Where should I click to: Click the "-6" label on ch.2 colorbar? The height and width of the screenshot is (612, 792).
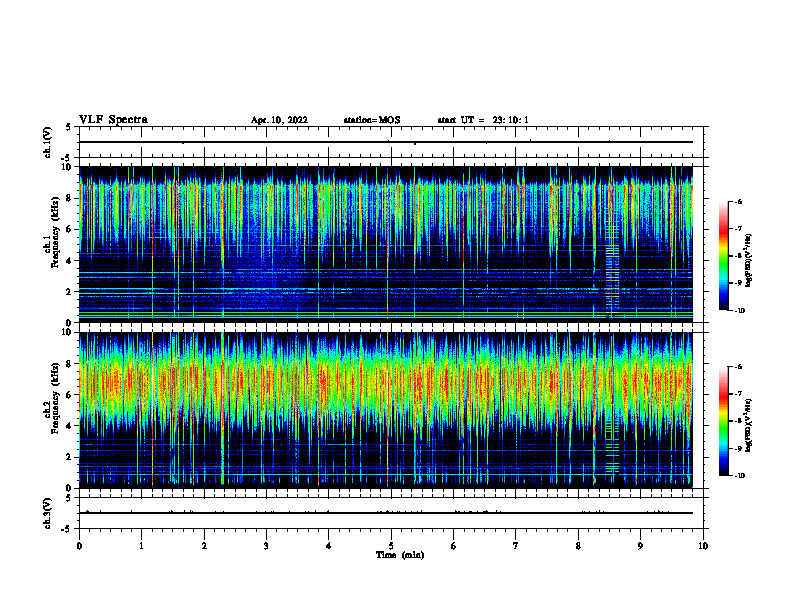pyautogui.click(x=738, y=367)
